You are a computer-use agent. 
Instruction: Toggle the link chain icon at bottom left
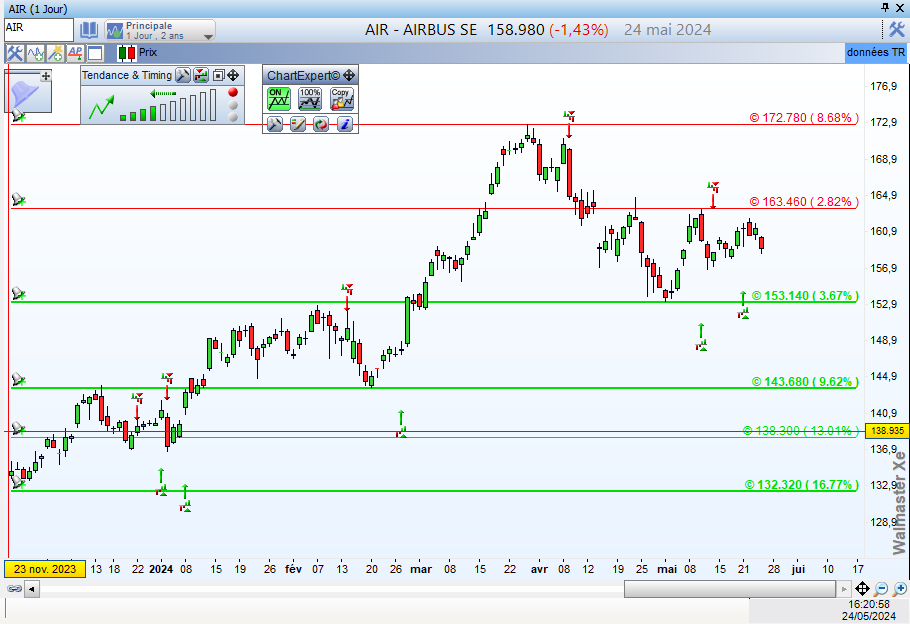click(14, 589)
